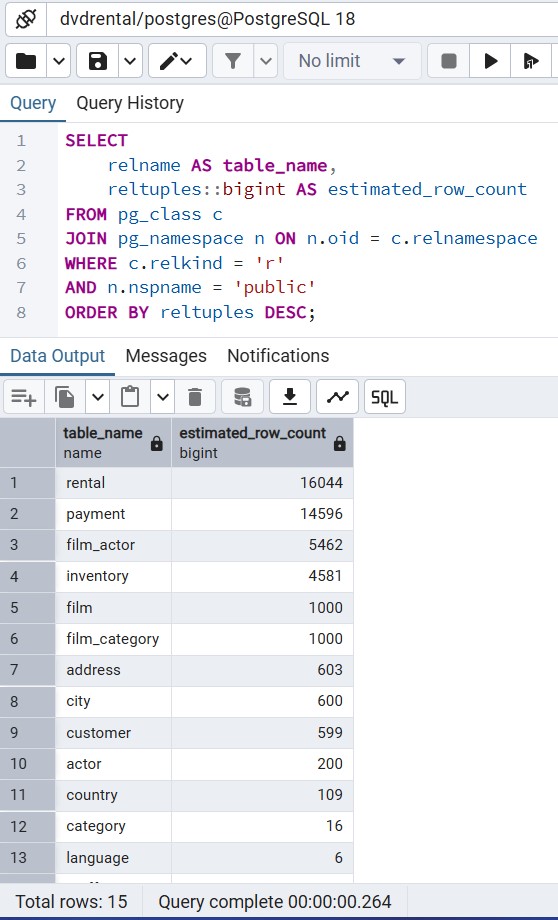Open the Messages tab
This screenshot has height=920, width=558.
(x=166, y=356)
